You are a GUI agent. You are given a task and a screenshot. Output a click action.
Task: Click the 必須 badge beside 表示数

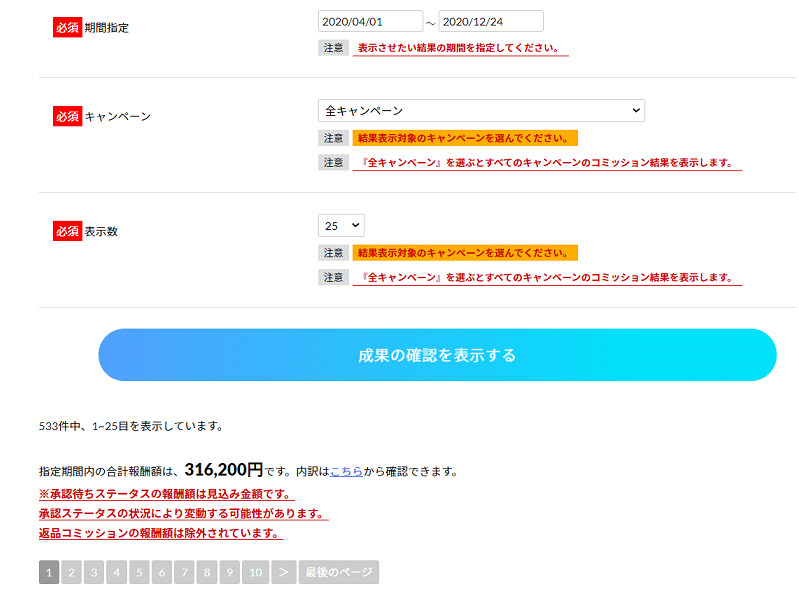(67, 231)
